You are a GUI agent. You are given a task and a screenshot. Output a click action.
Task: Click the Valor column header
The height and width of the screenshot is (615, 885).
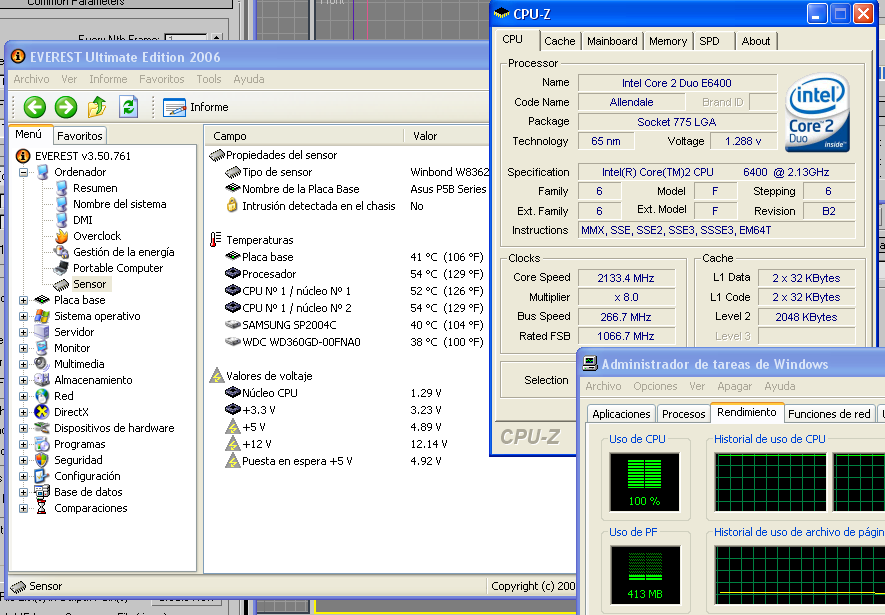pos(446,136)
